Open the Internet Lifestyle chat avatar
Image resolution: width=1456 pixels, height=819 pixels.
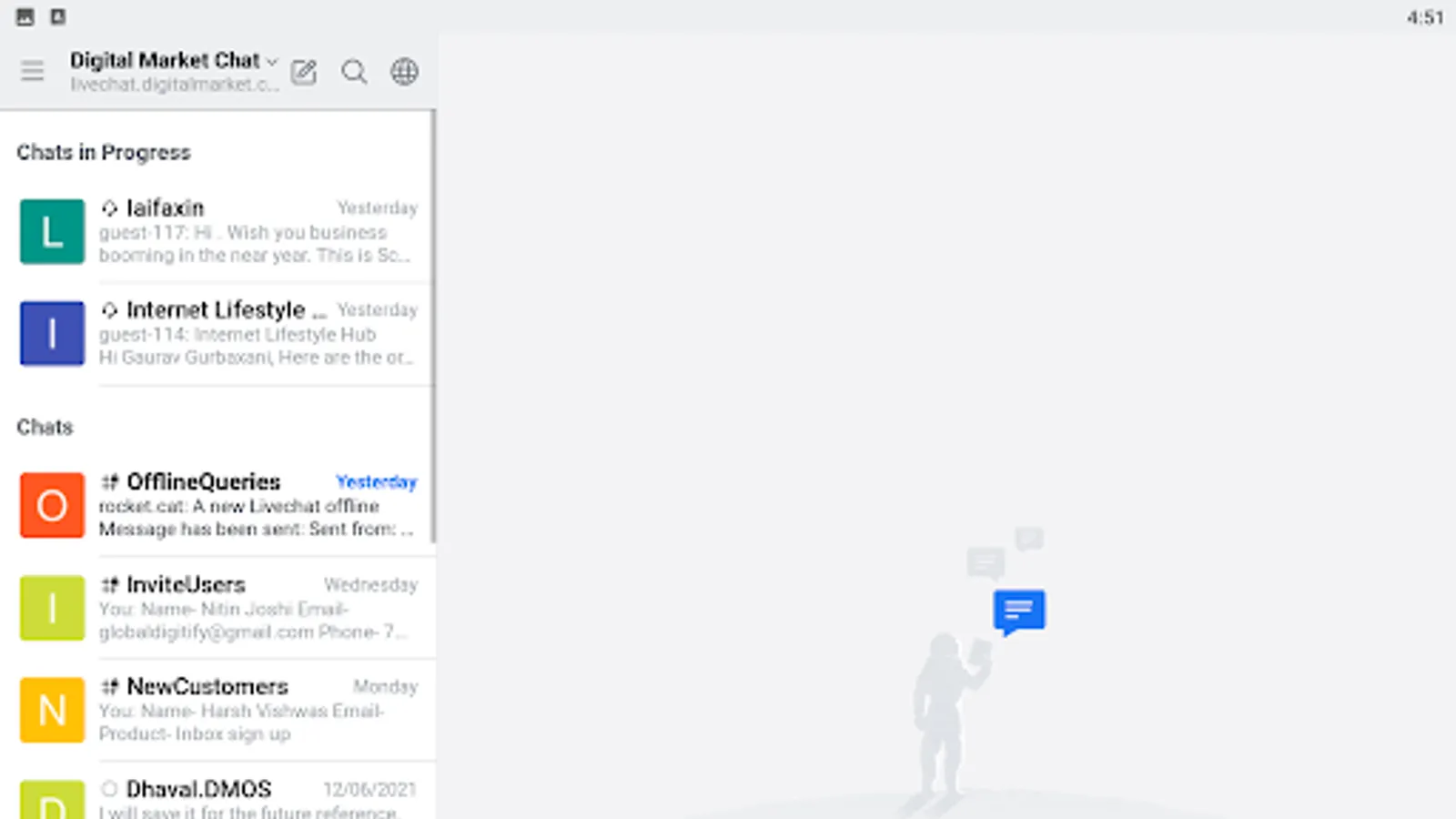pyautogui.click(x=52, y=334)
